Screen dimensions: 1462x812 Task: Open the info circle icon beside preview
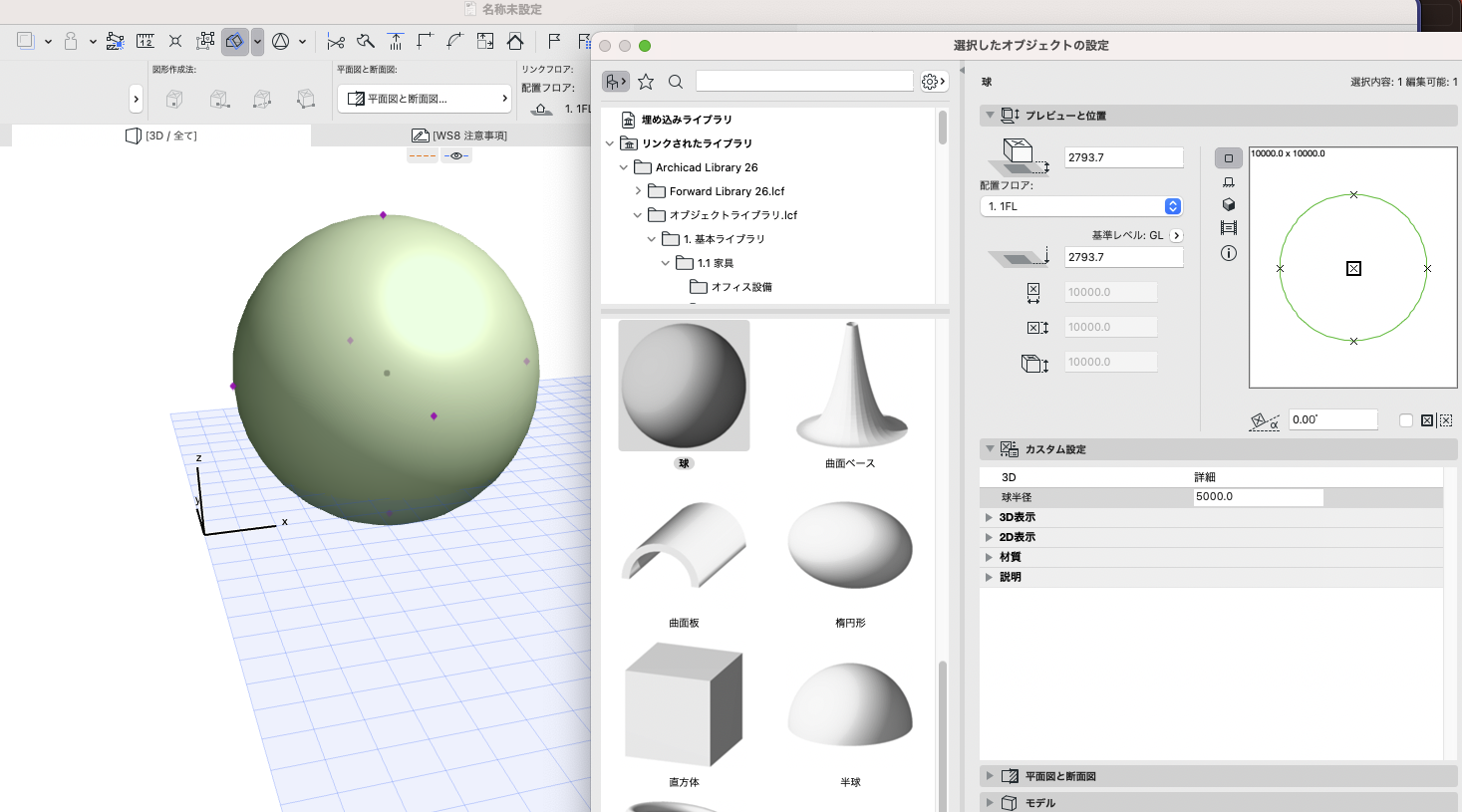point(1228,253)
